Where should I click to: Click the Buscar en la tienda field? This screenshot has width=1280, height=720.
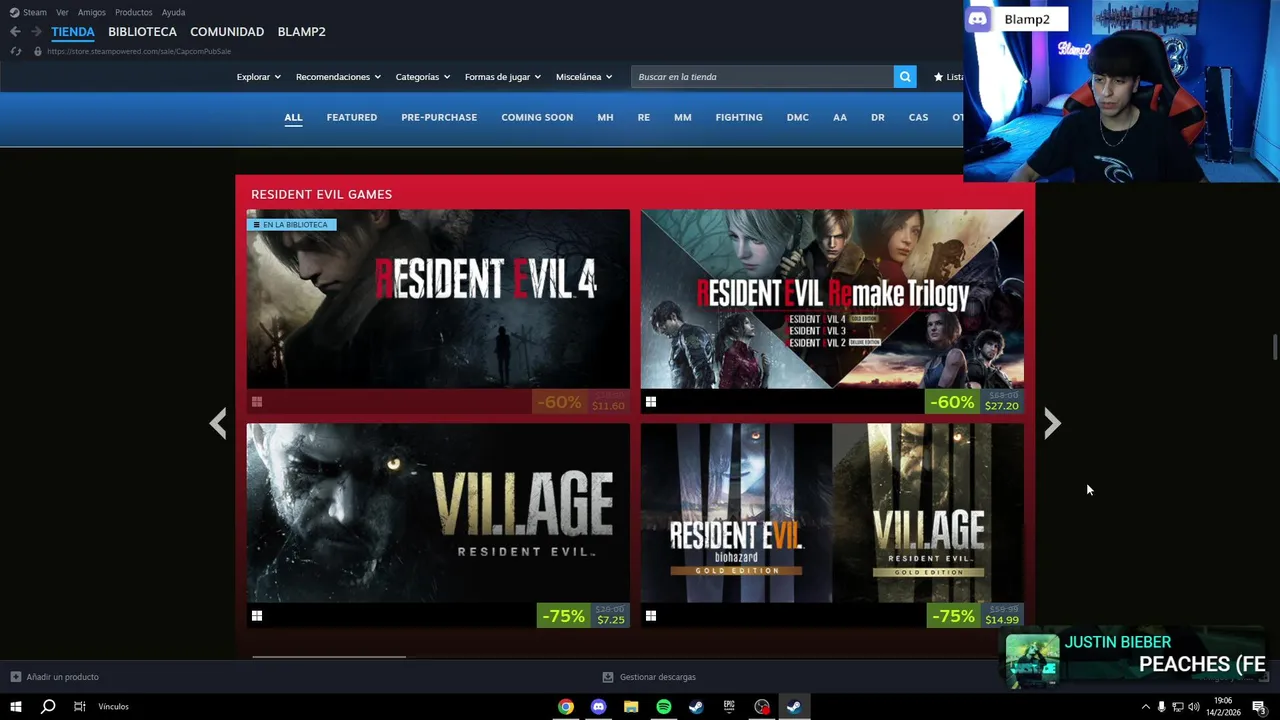(763, 77)
